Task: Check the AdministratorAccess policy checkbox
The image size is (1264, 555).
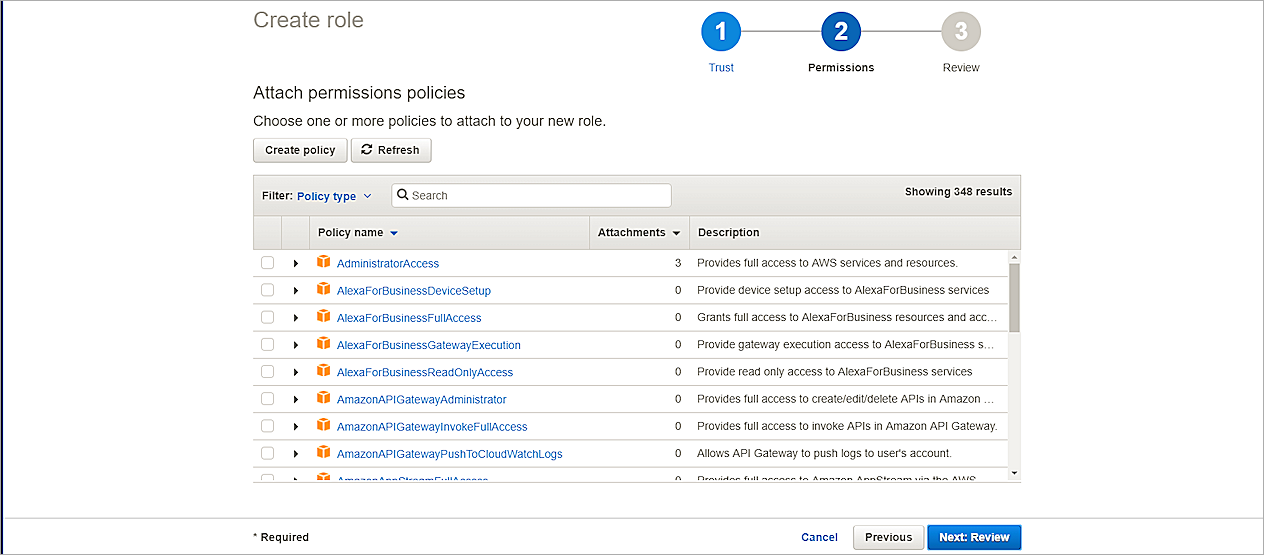Action: coord(267,263)
